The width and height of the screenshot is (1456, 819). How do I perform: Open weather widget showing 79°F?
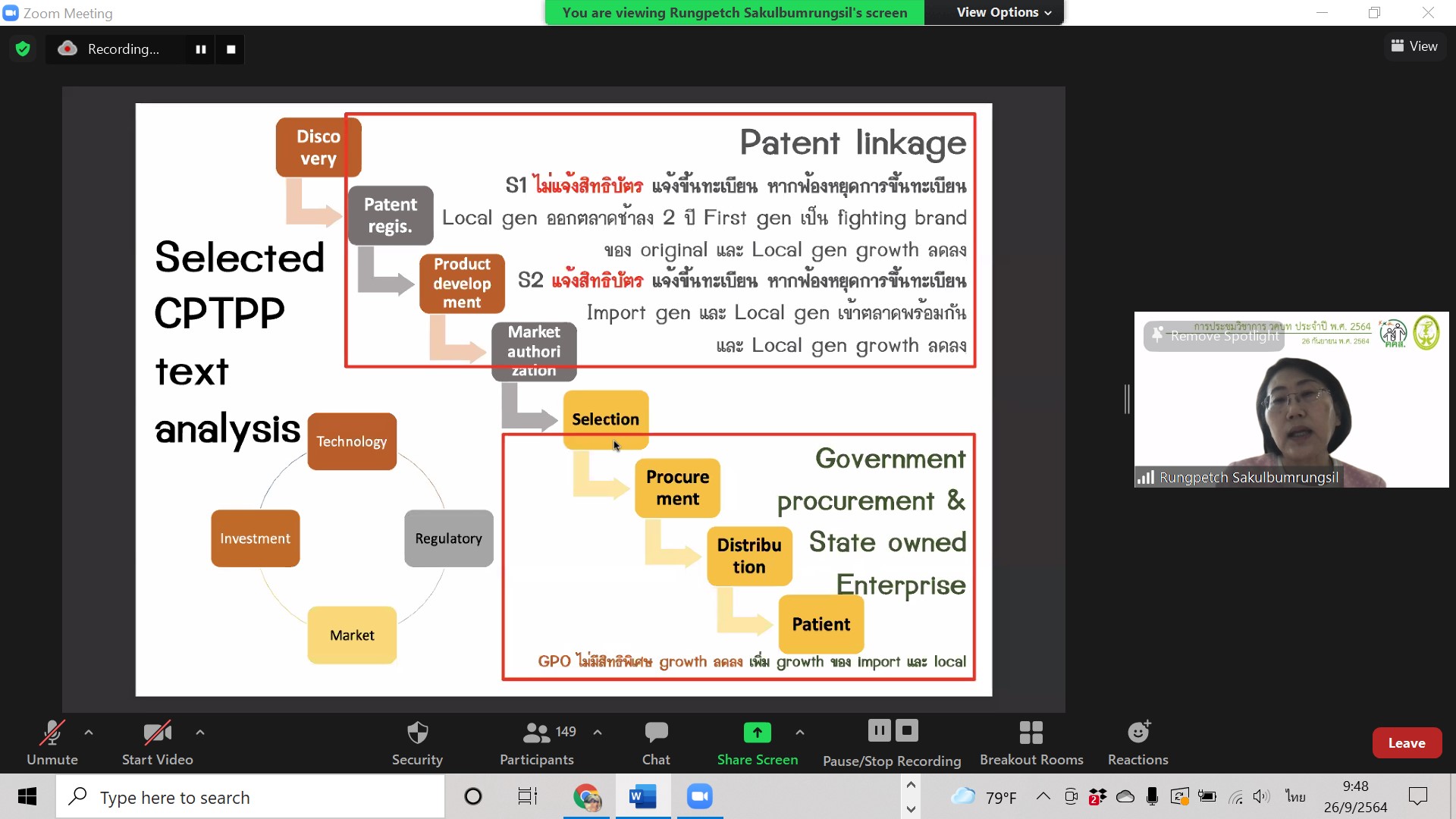coord(984,797)
